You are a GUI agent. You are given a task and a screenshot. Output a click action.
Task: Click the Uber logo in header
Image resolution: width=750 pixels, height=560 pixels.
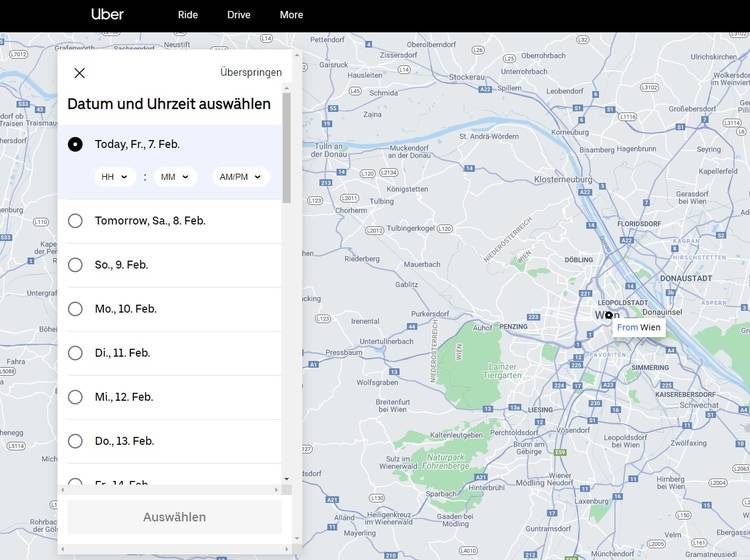107,14
